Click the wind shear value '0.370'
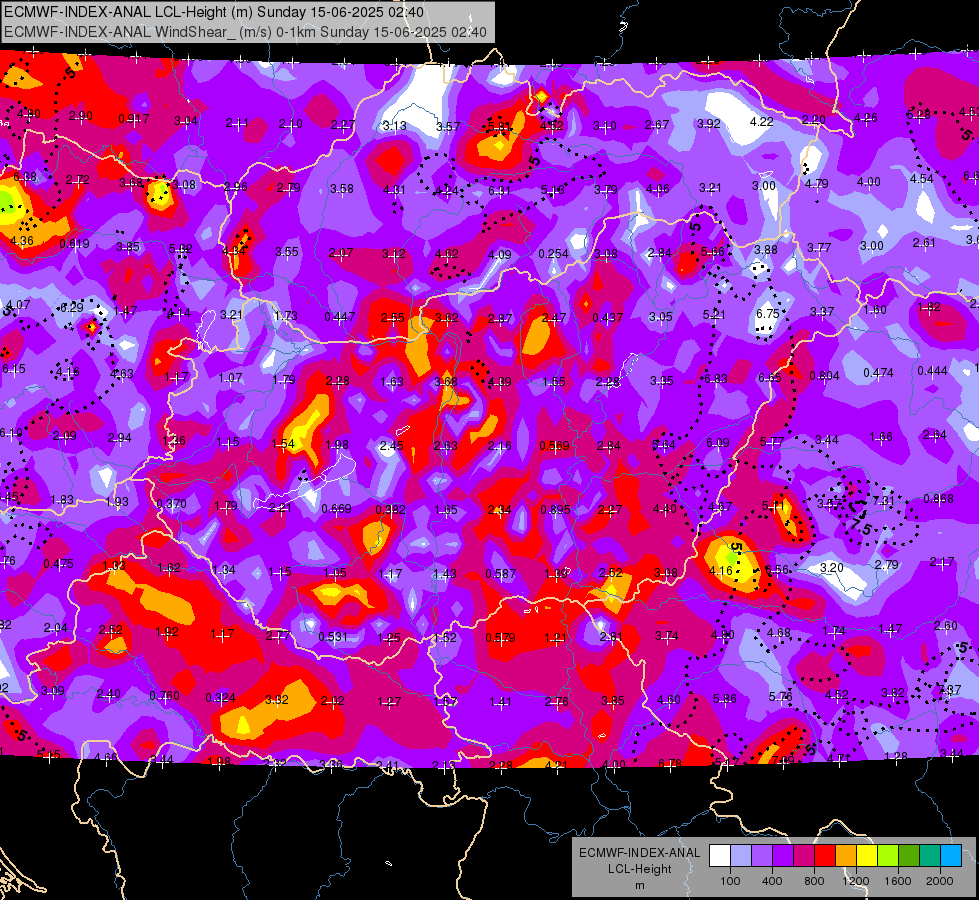Screen dimensions: 979x900 pyautogui.click(x=171, y=503)
